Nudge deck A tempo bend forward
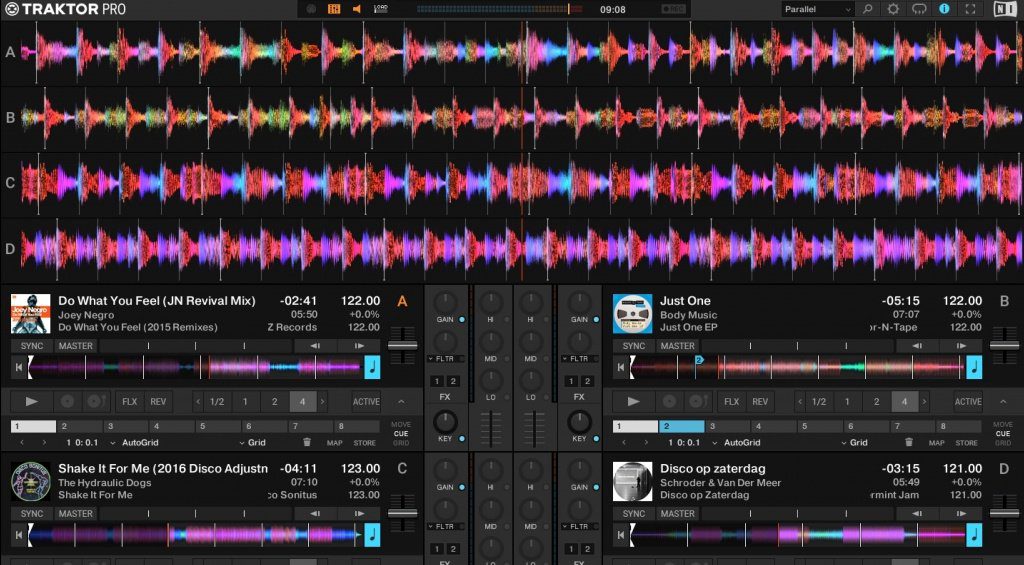This screenshot has height=565, width=1024. [359, 346]
